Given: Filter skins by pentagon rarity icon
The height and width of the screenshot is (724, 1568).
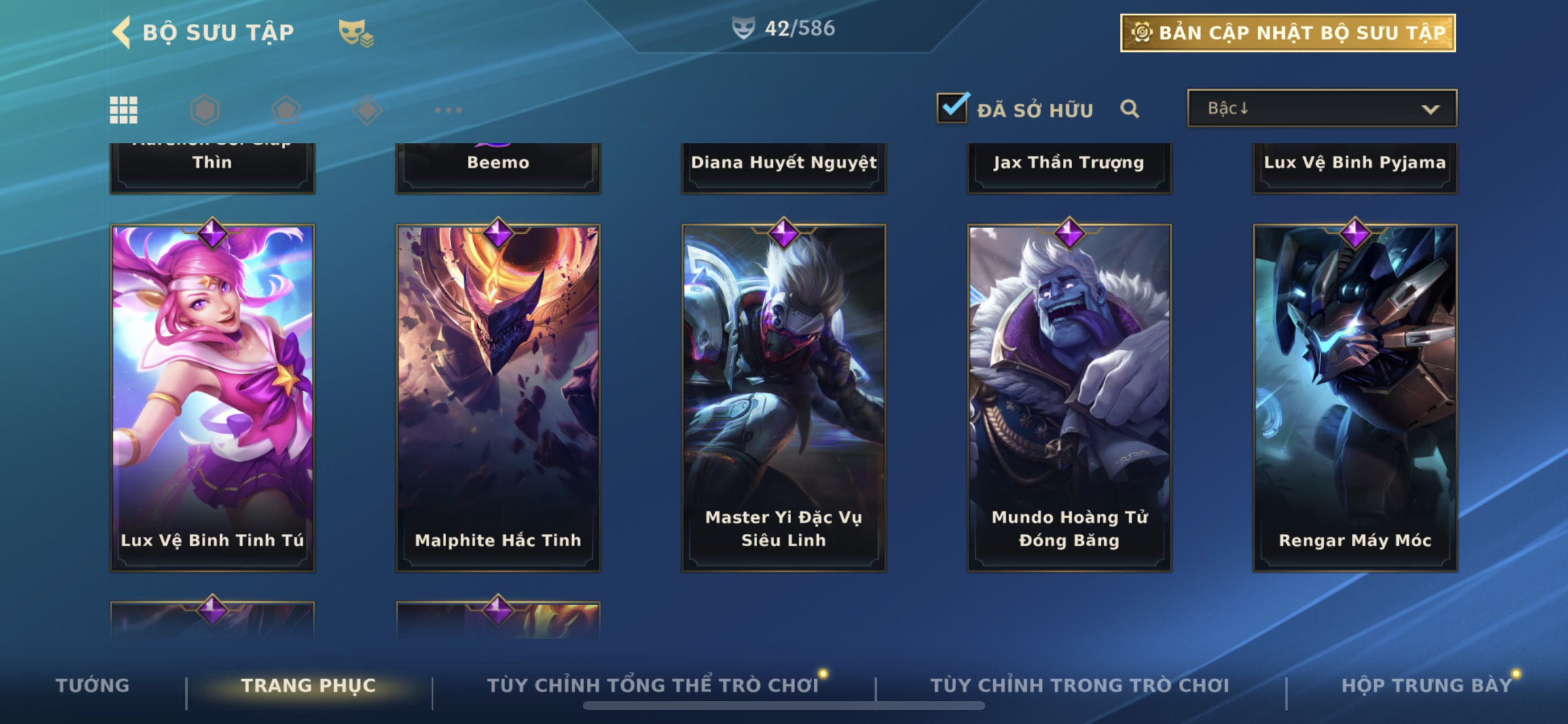Looking at the screenshot, I should (286, 110).
